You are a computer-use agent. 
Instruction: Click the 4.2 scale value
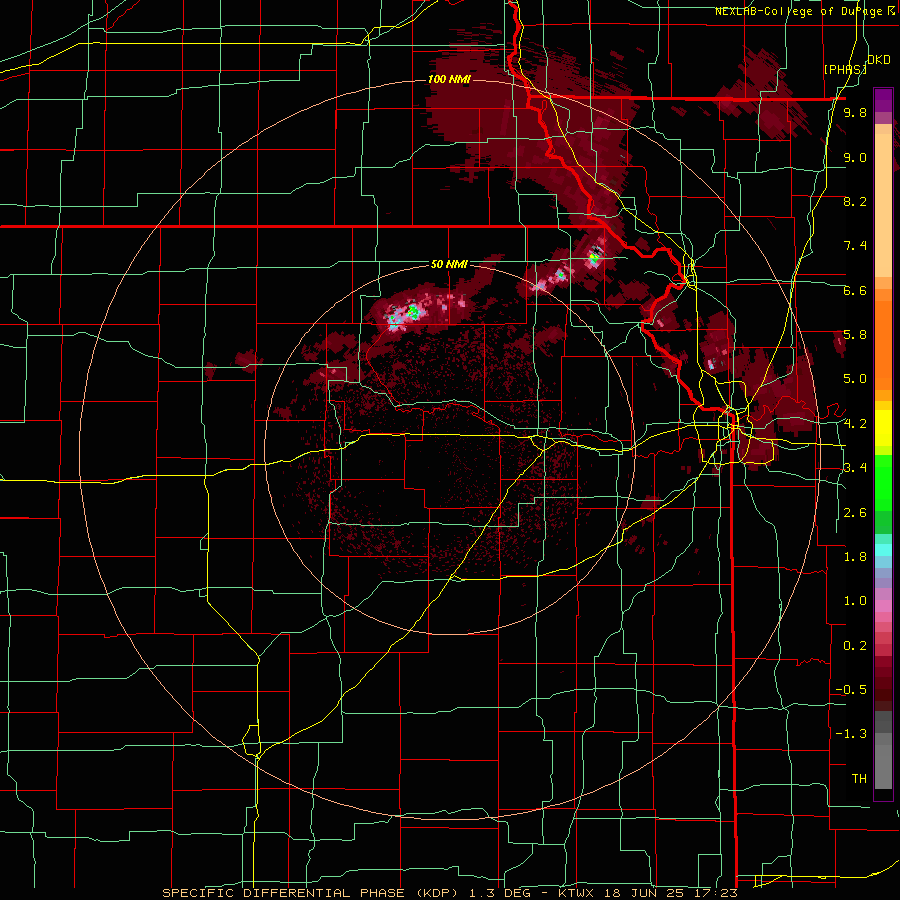pyautogui.click(x=855, y=424)
